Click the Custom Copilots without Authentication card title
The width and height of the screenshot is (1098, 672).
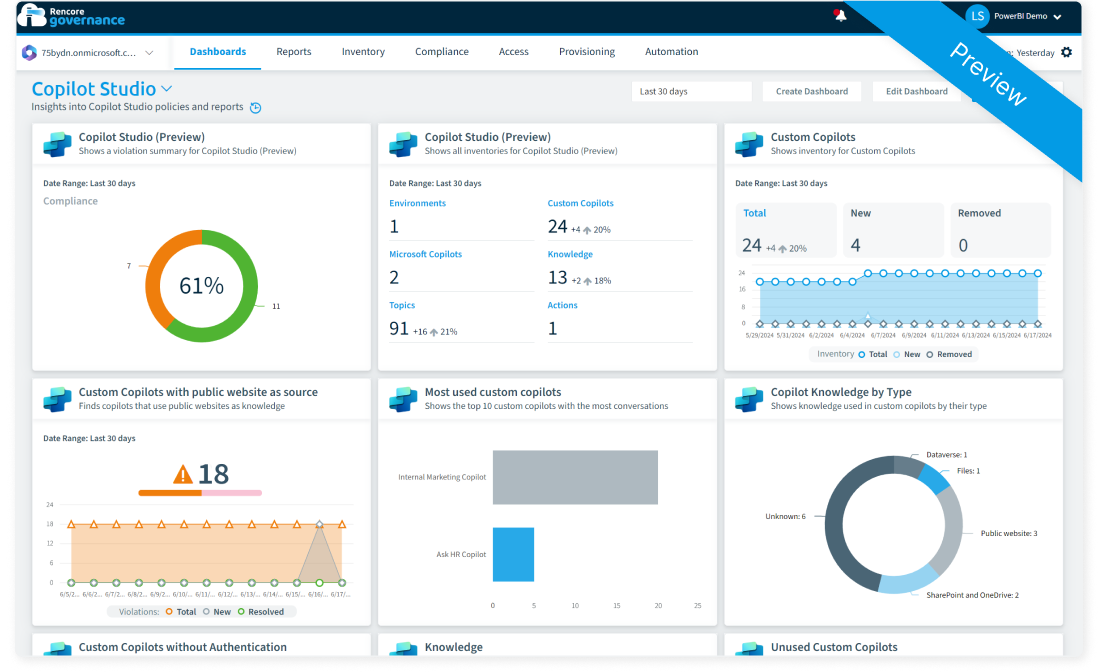coord(183,648)
